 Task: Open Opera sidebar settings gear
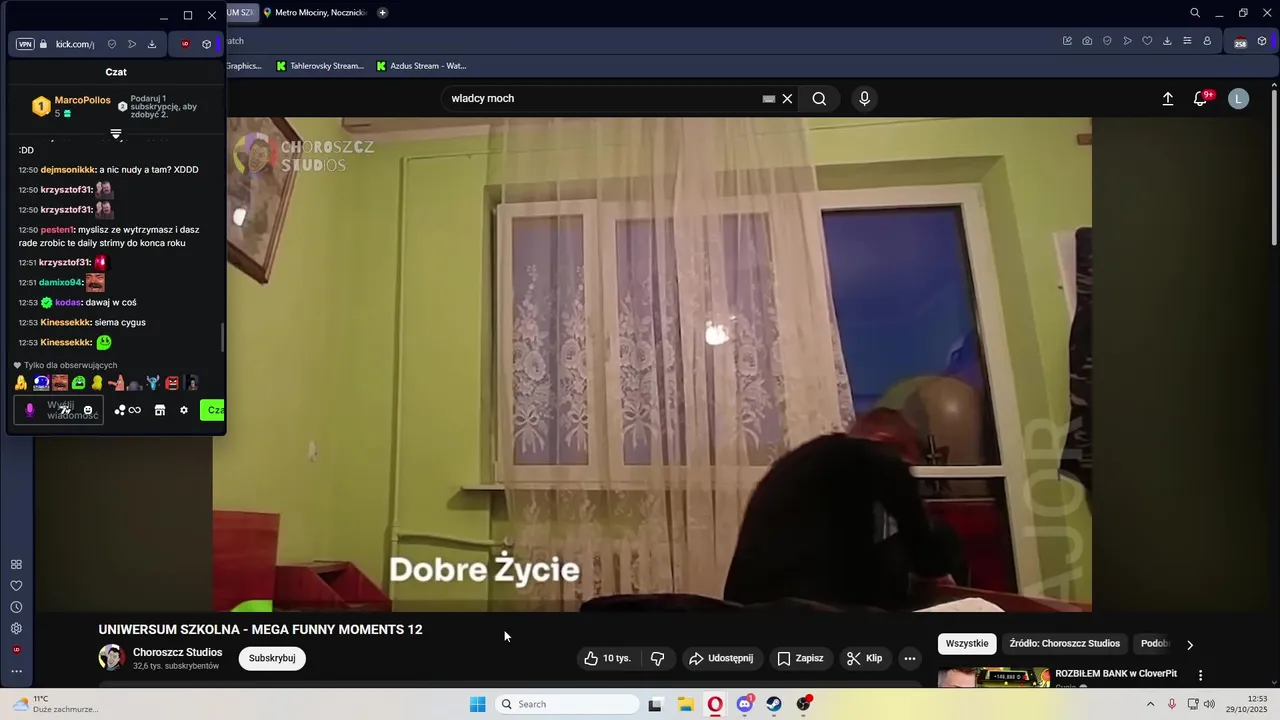point(16,628)
